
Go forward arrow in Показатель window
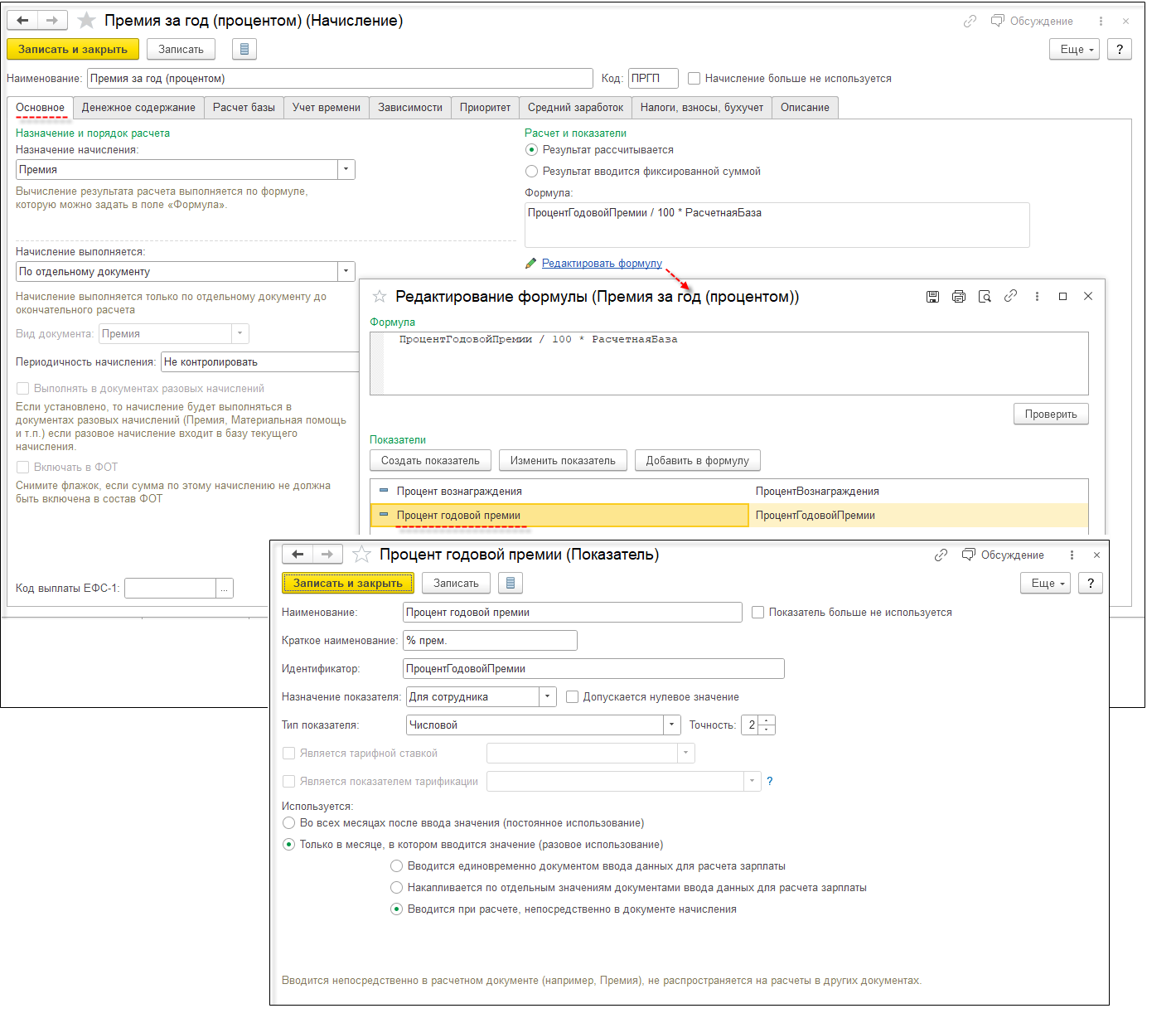pyautogui.click(x=327, y=554)
